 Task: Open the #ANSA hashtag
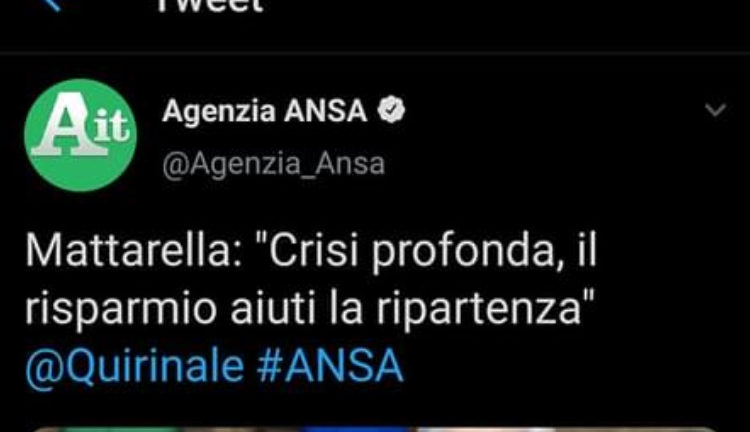(330, 366)
